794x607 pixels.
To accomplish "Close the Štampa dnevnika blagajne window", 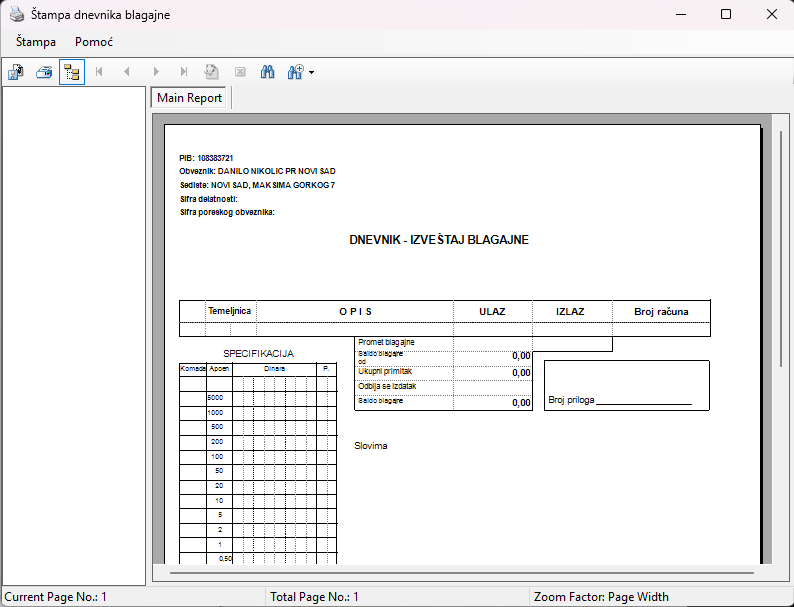I will (772, 14).
